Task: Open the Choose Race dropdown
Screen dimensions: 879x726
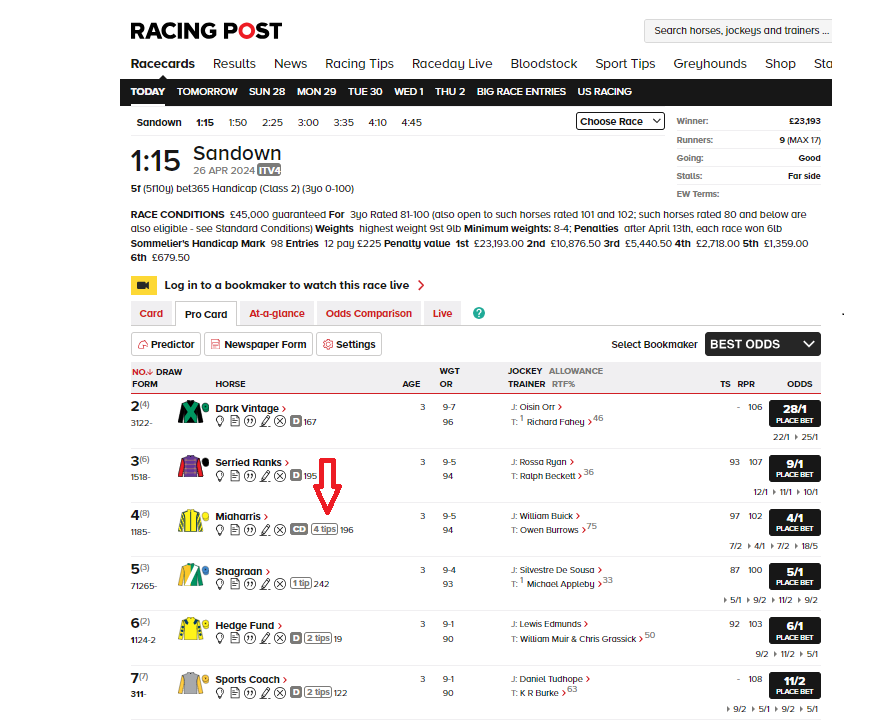Action: coord(620,121)
